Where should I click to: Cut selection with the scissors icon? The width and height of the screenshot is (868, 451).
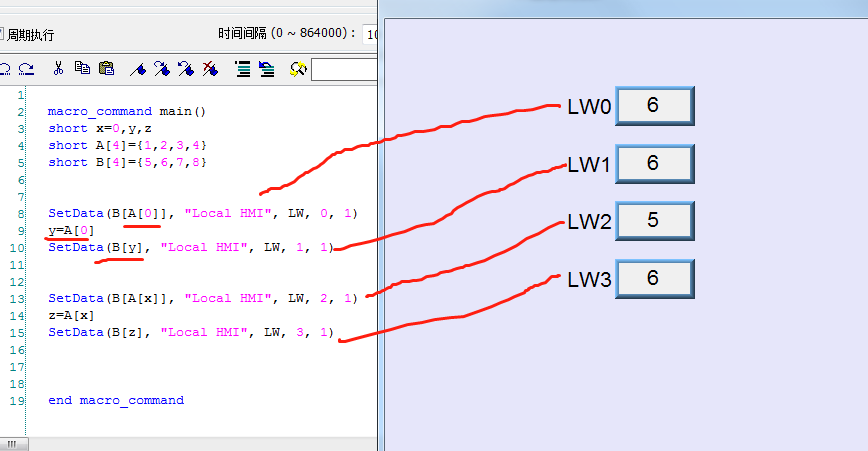pos(59,69)
